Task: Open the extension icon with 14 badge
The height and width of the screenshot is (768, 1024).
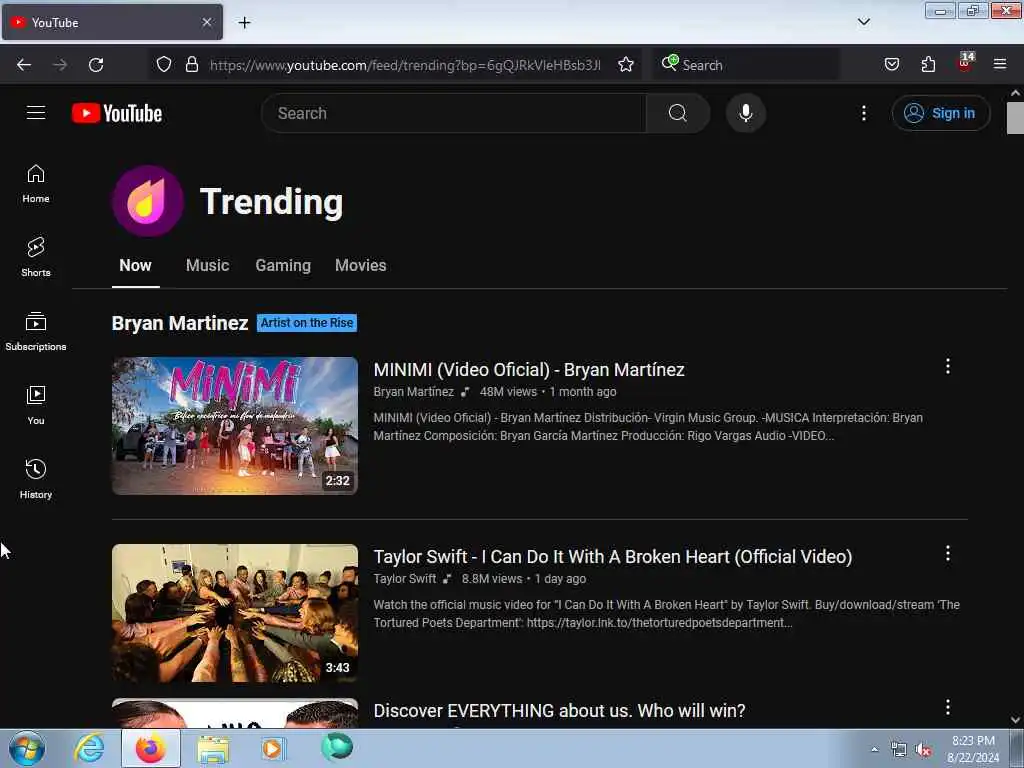Action: point(965,63)
